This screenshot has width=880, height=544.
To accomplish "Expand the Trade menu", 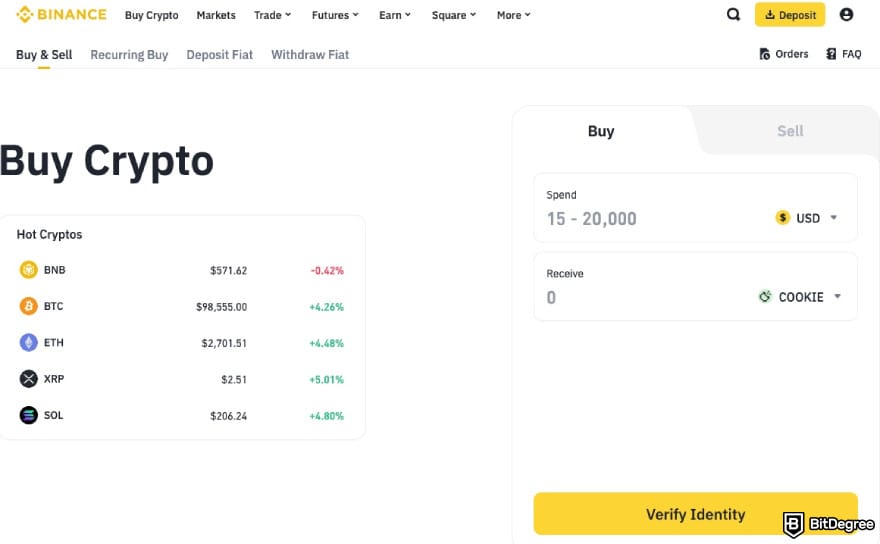I will click(x=272, y=15).
